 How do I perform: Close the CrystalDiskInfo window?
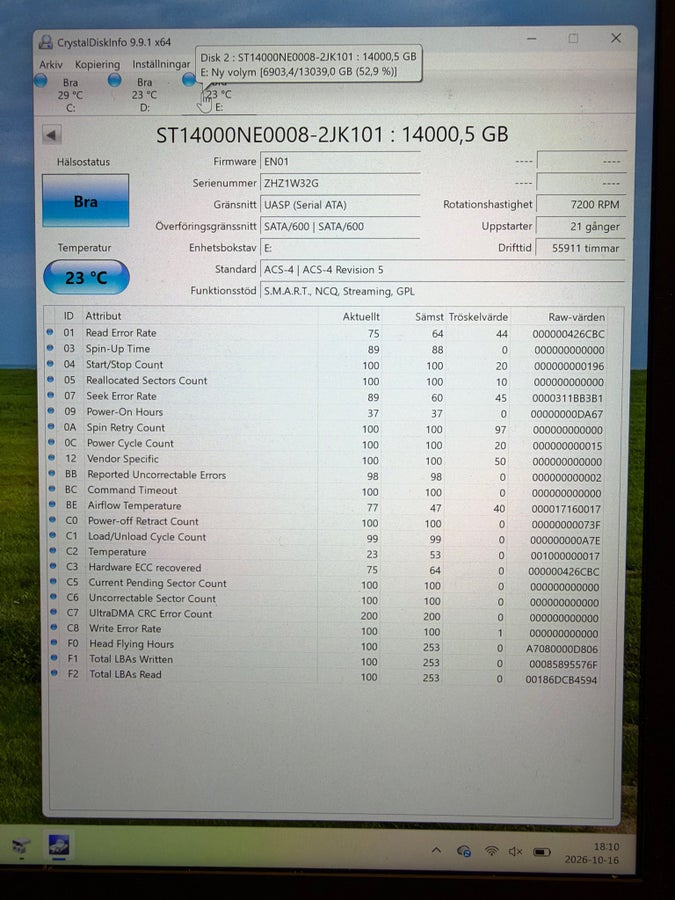pos(616,38)
